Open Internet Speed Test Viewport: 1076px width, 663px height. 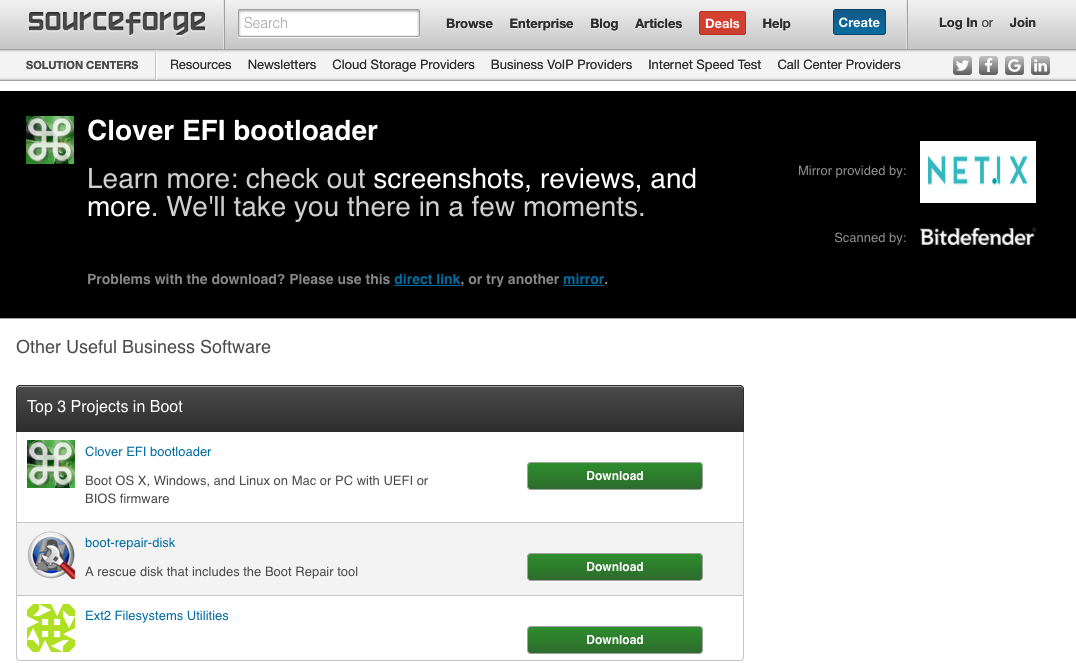[x=704, y=65]
